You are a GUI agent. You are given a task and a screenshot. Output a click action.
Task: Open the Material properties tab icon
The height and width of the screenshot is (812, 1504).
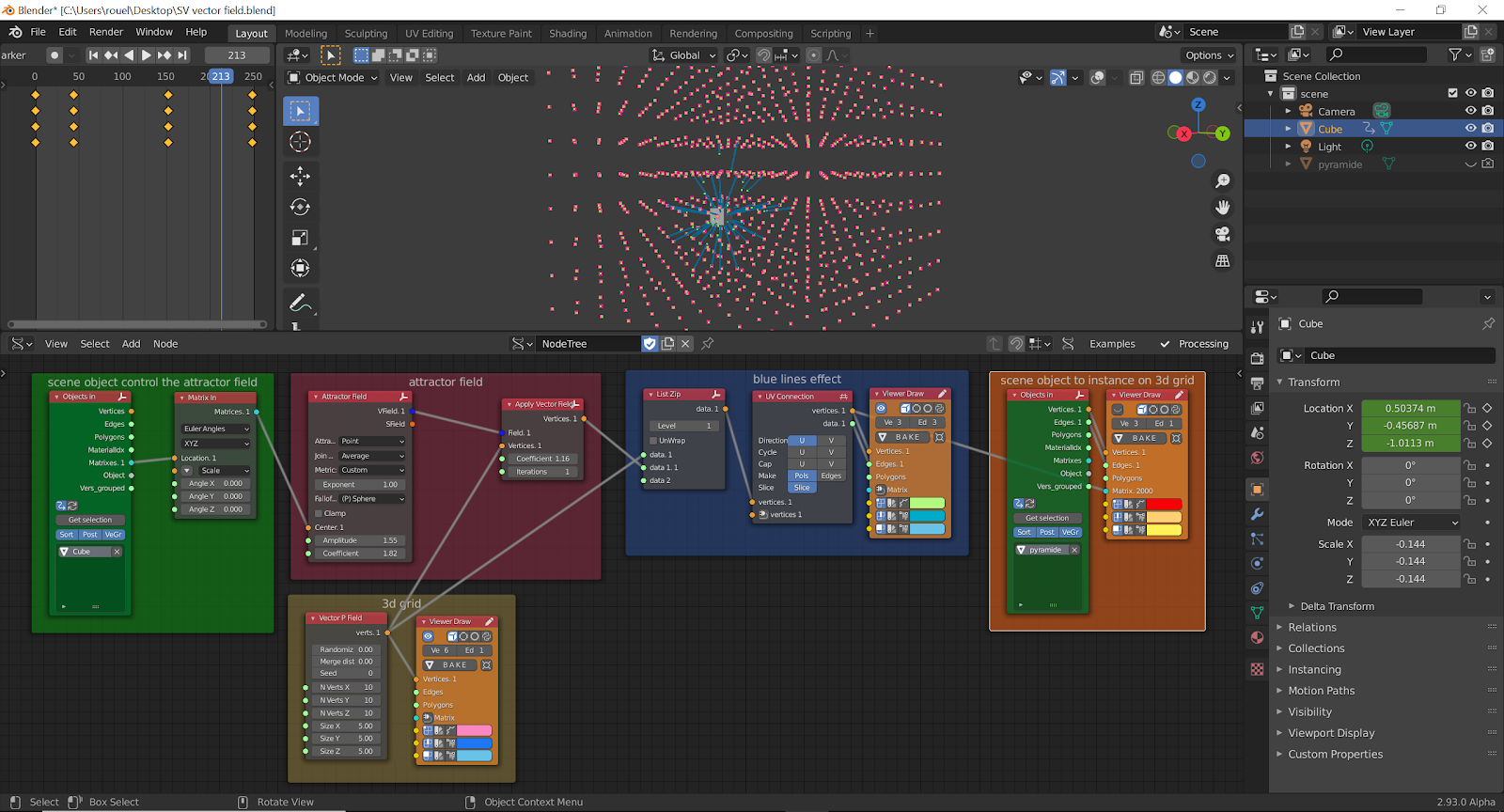[1257, 637]
